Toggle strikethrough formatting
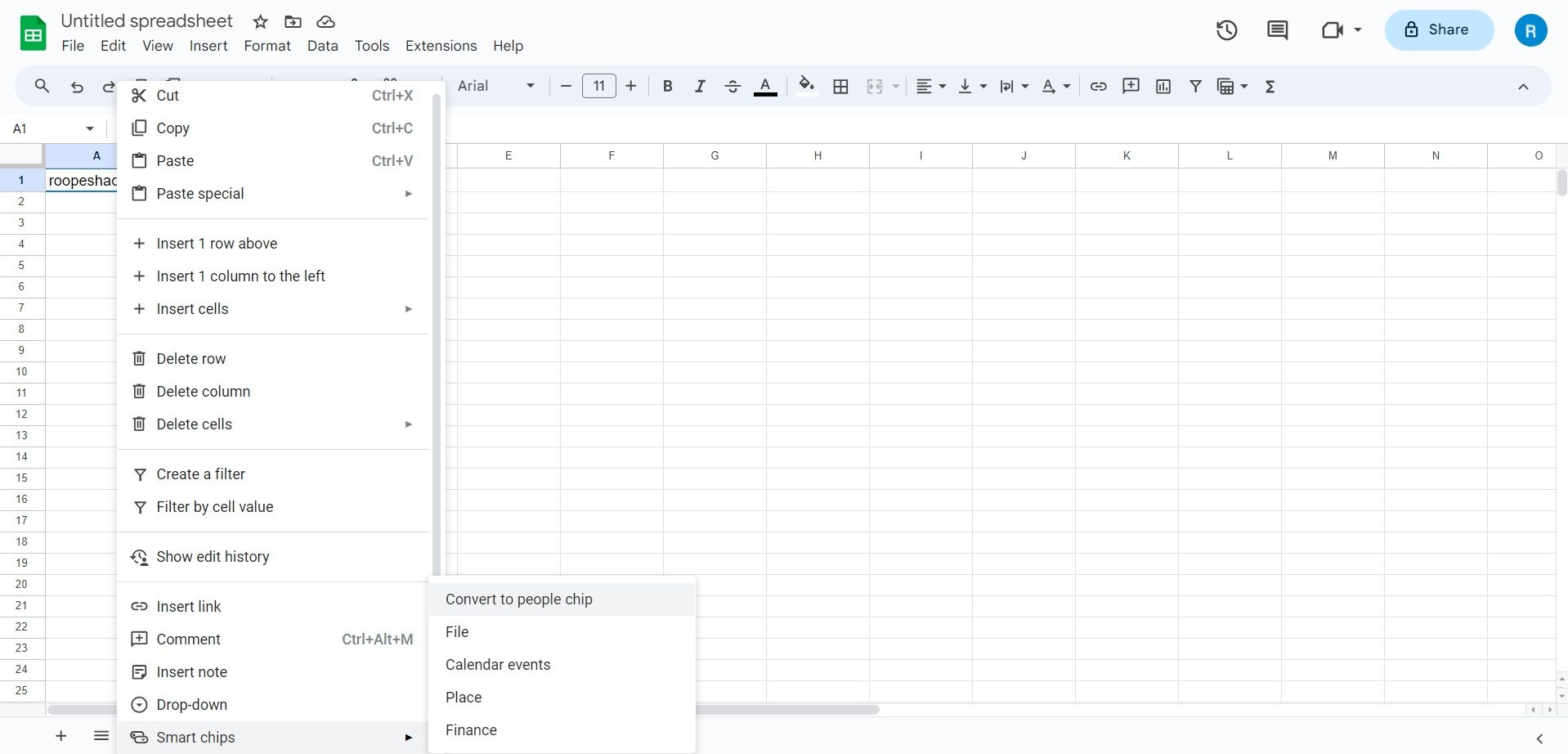The width and height of the screenshot is (1568, 754). point(732,86)
